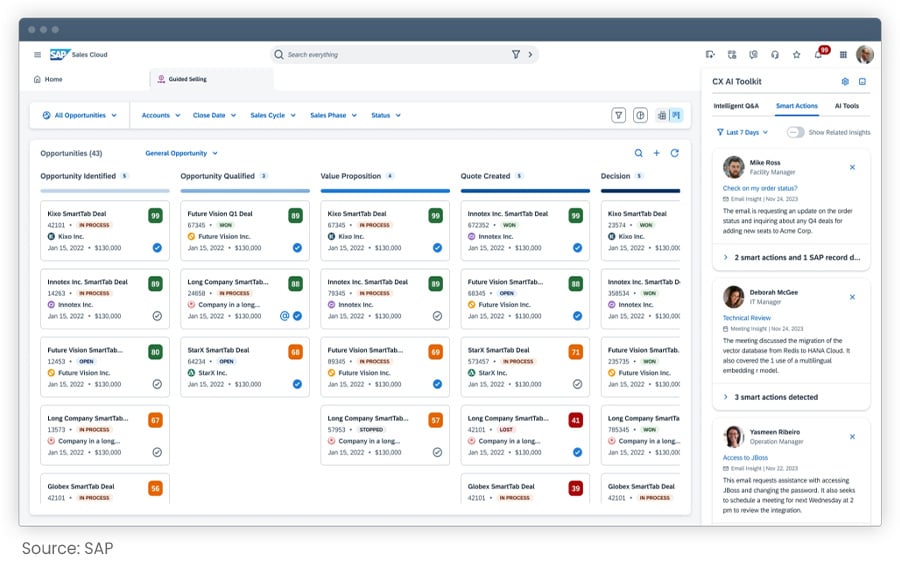Toggle check mark on Future Vision deal 12453
The height and width of the screenshot is (574, 900).
(x=157, y=384)
